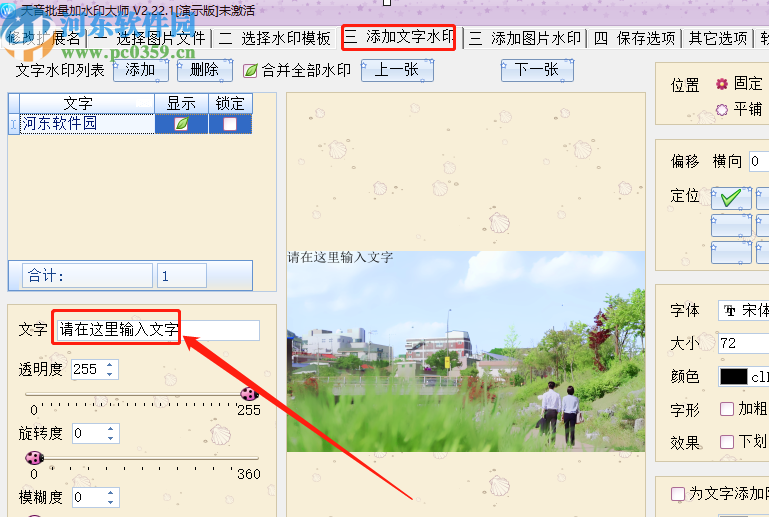Viewport: 769px width, 517px height.
Task: Select the 添加文字水印 tab
Action: coord(399,37)
